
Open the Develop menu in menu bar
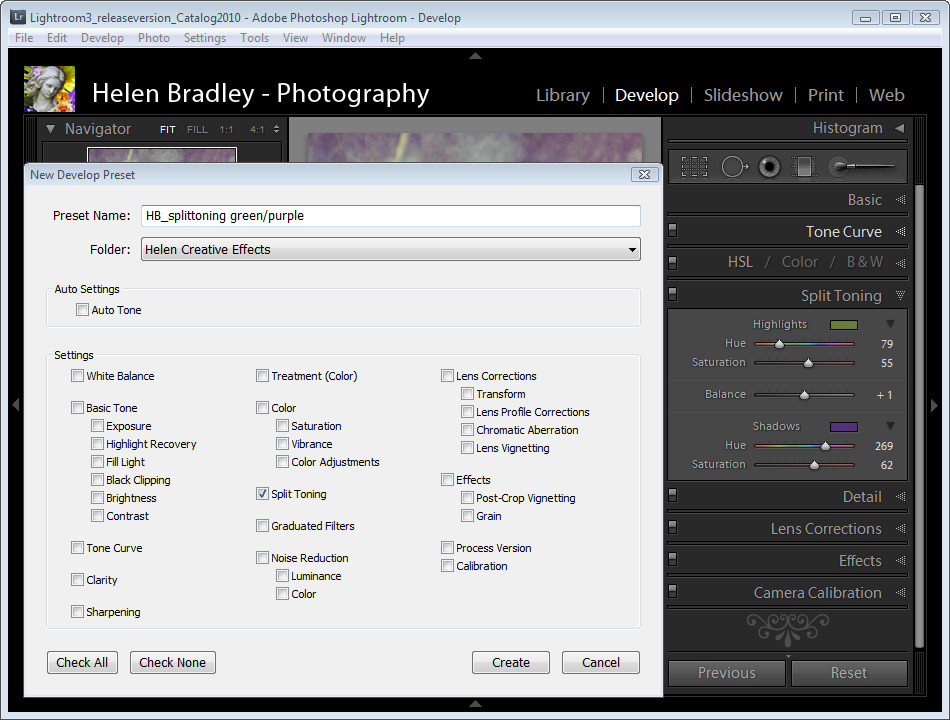click(102, 38)
